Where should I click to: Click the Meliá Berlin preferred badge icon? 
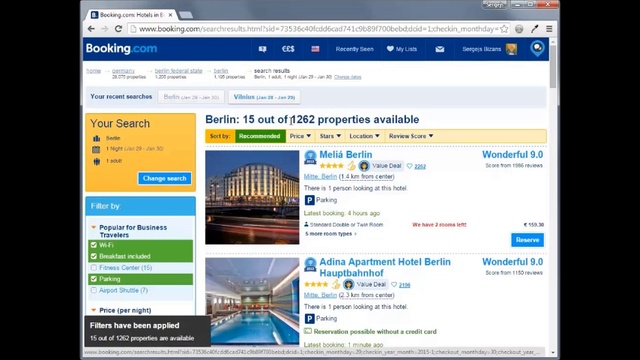click(310, 157)
